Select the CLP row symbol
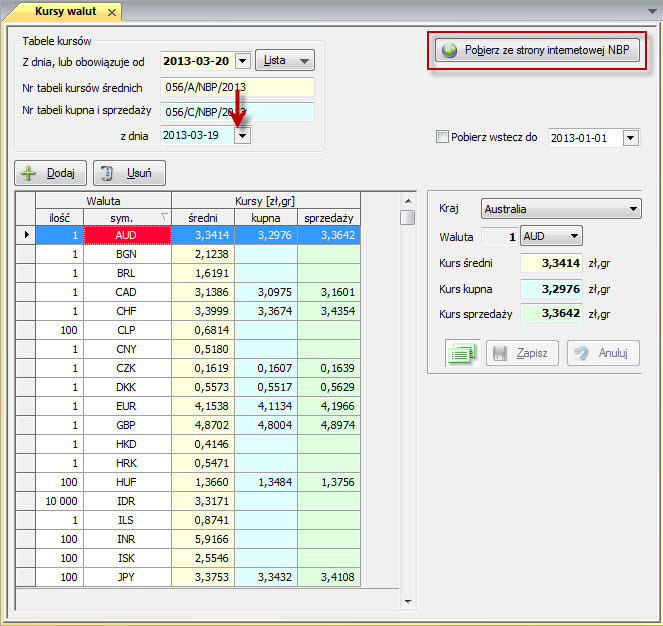This screenshot has height=626, width=663. click(128, 330)
